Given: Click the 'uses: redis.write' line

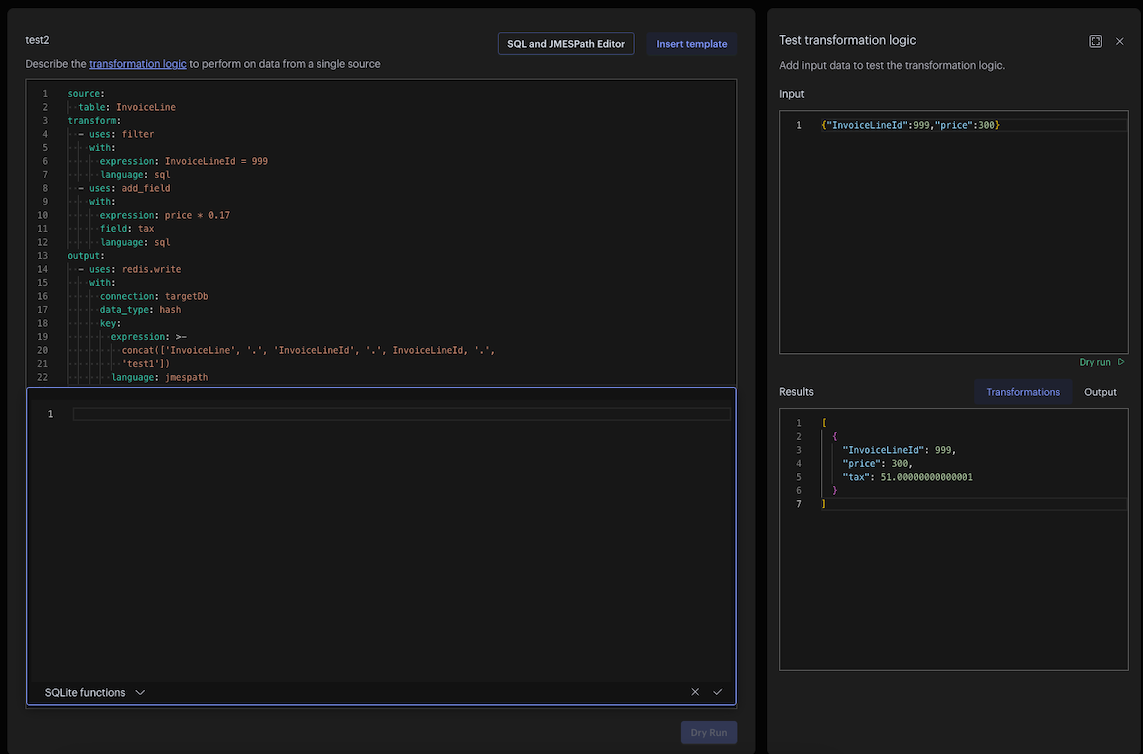Looking at the screenshot, I should tap(135, 269).
